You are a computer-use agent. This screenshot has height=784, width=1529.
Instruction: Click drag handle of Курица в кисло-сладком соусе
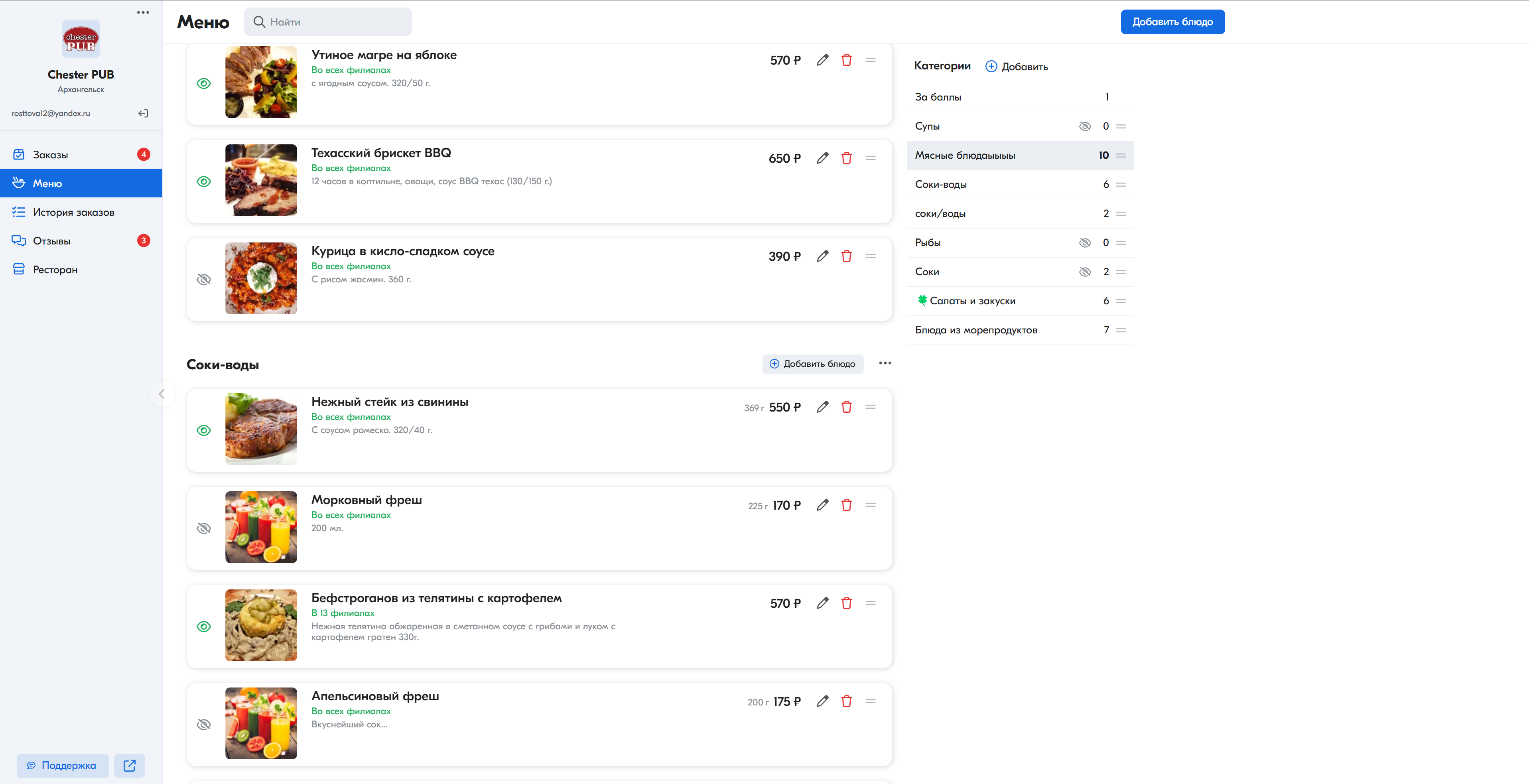[x=870, y=256]
